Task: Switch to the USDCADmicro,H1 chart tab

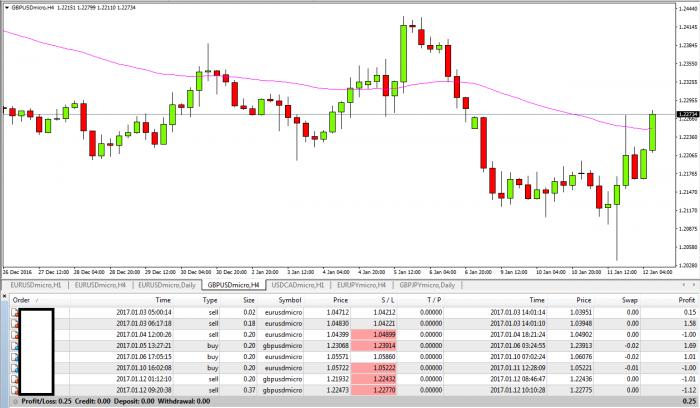Action: pos(297,285)
